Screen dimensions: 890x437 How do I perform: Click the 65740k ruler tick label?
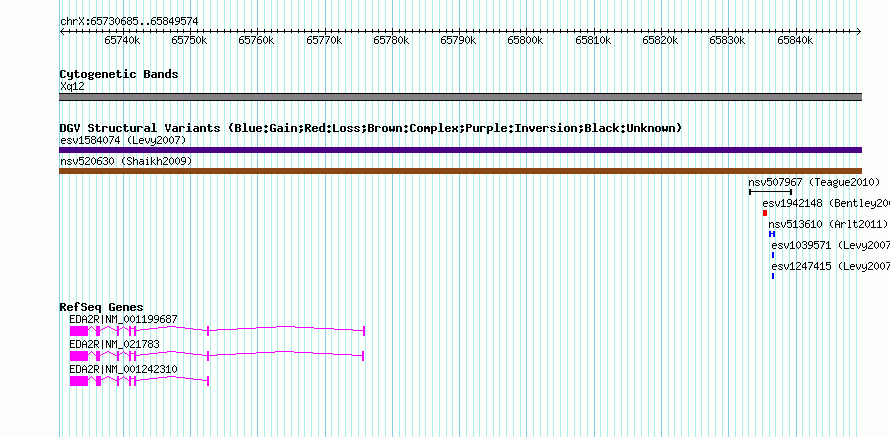122,40
